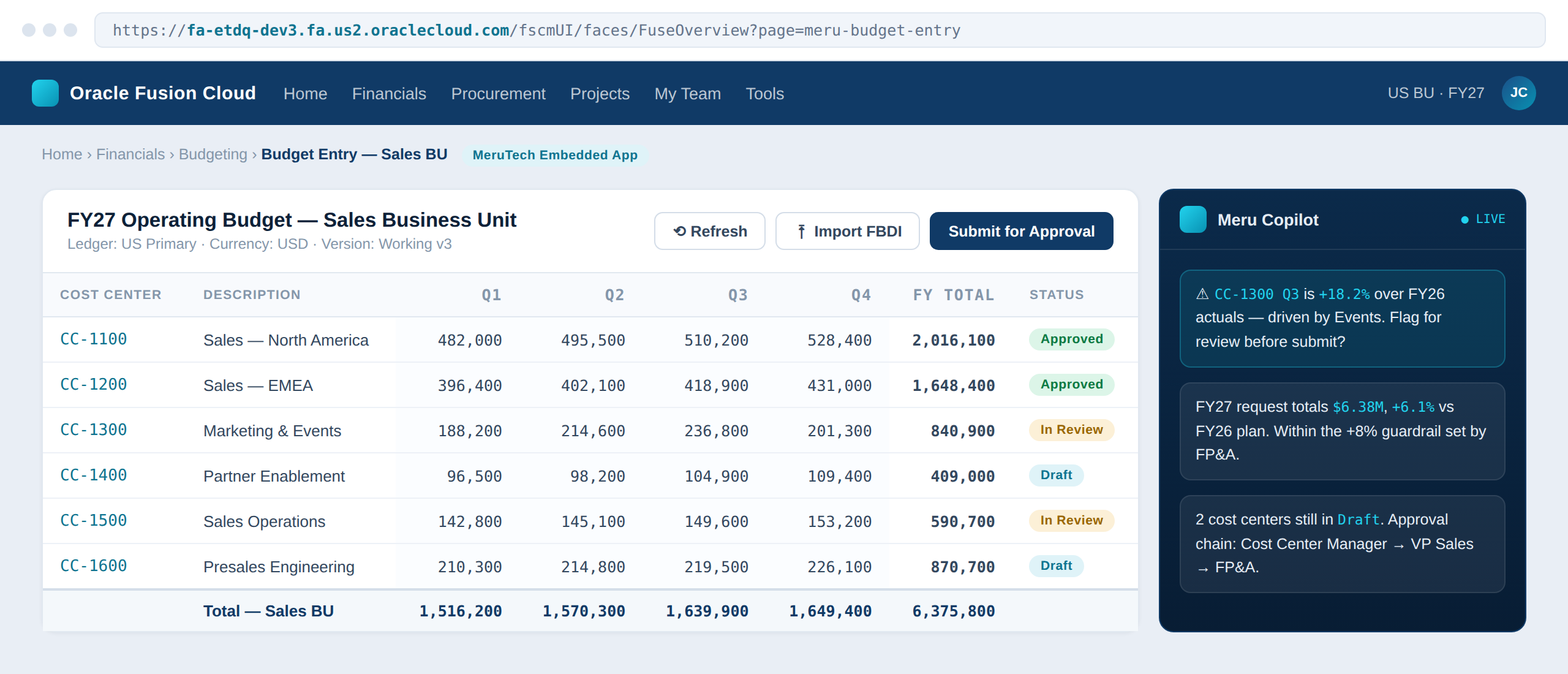This screenshot has height=674, width=1568.
Task: Click grand total 6,375,800
Action: point(954,612)
